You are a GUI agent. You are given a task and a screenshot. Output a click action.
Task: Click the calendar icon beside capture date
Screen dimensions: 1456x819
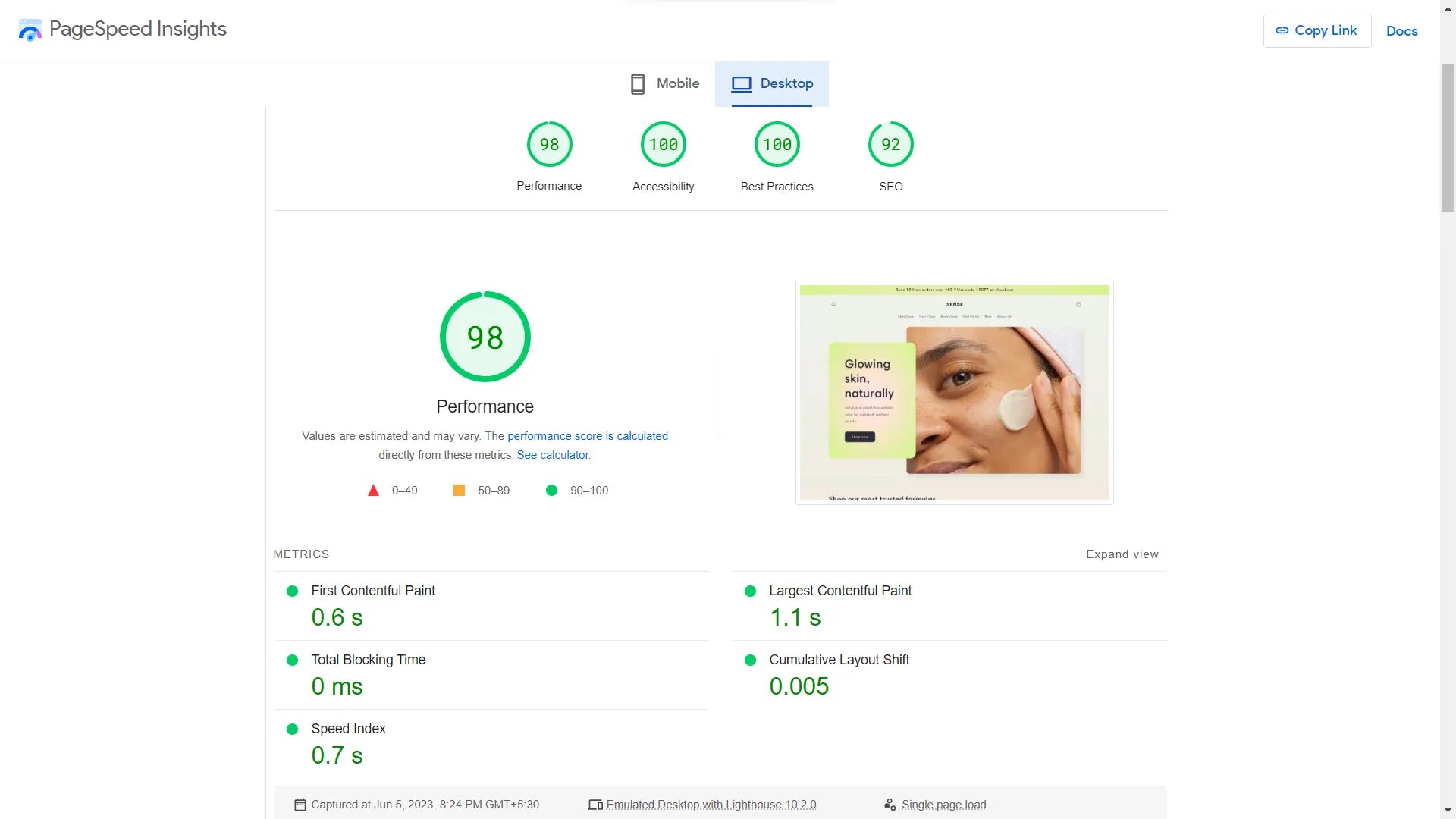(x=300, y=805)
